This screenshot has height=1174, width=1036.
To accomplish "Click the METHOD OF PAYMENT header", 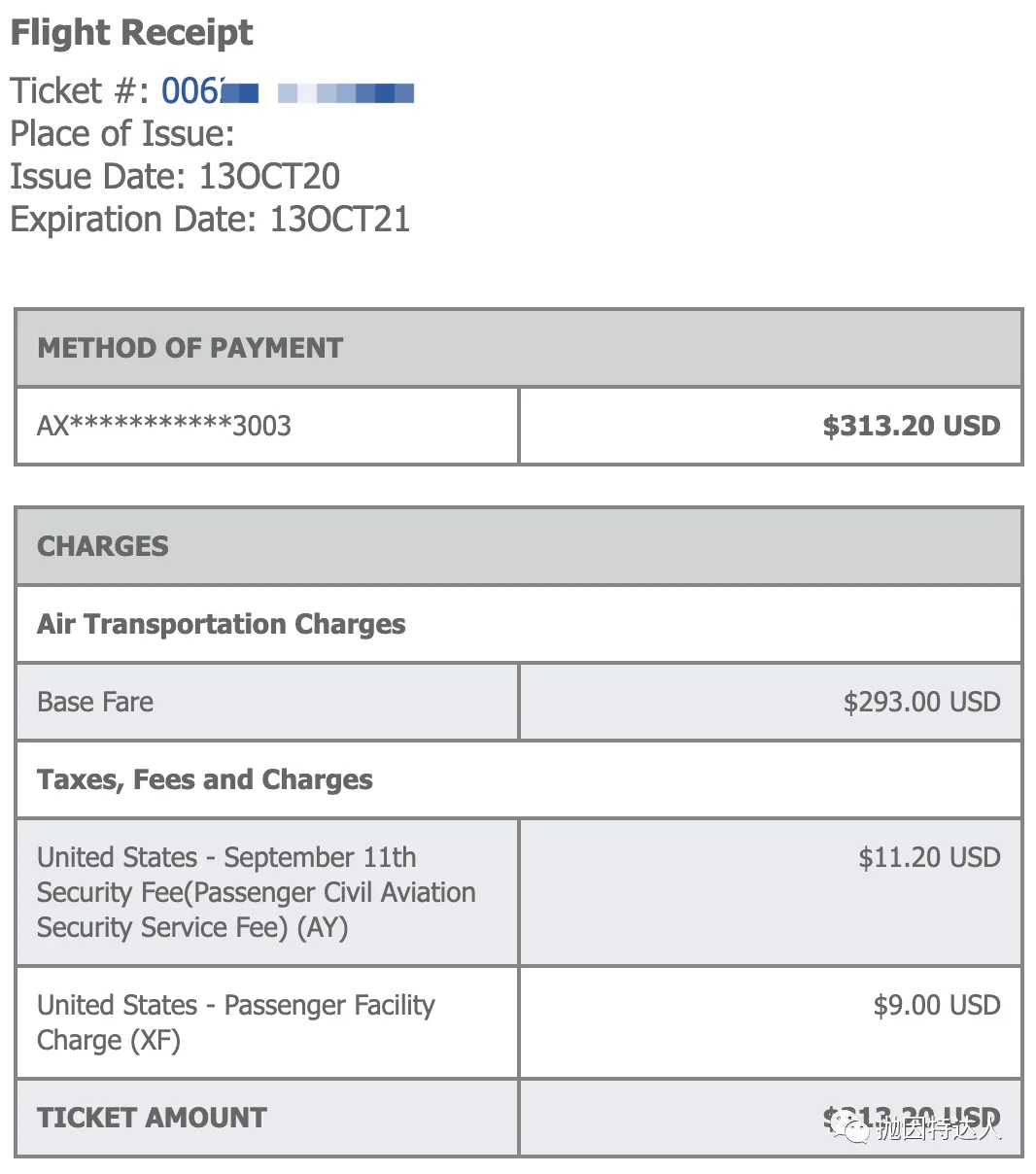I will point(190,348).
